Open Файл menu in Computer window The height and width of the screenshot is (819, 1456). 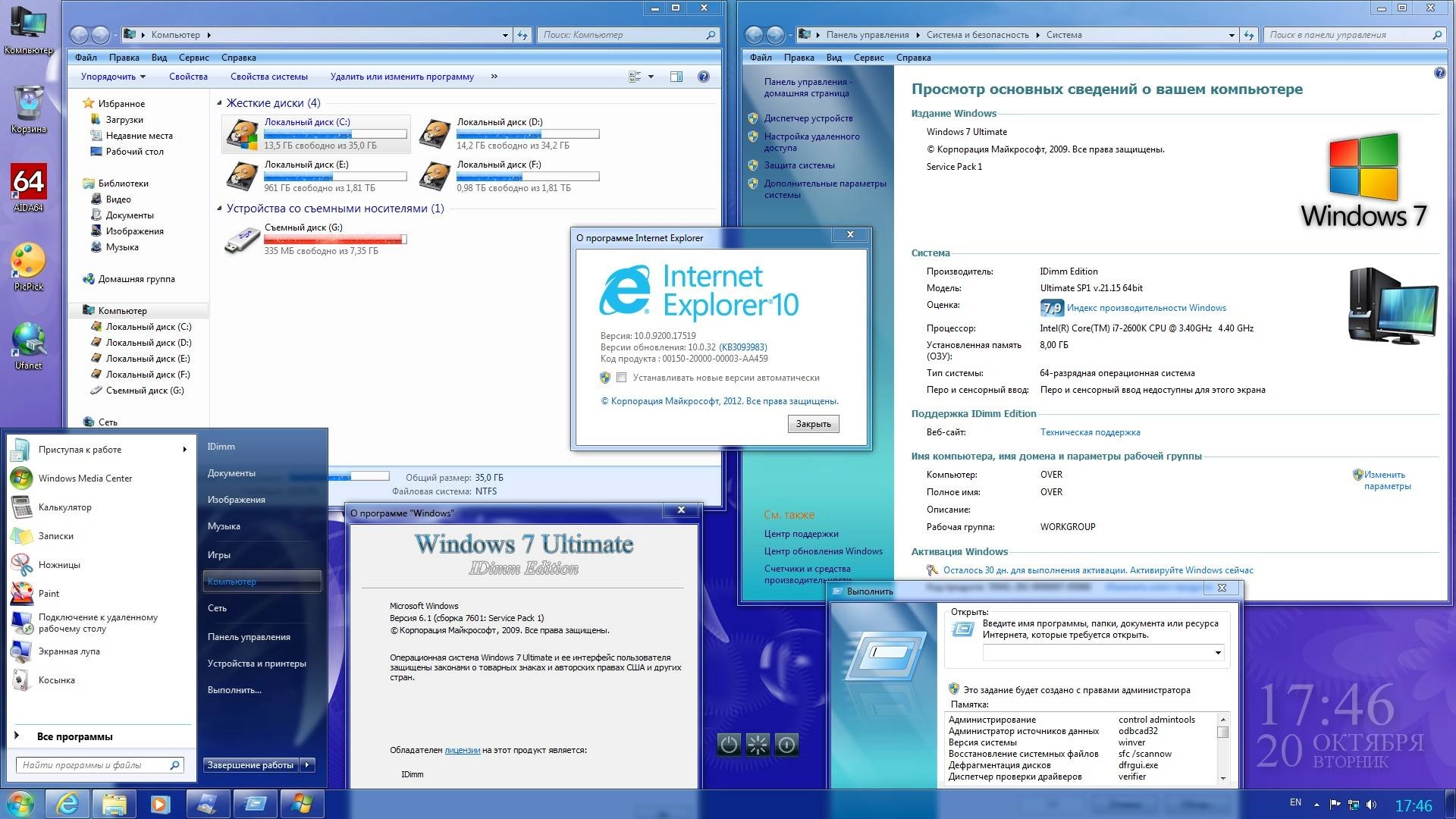[x=86, y=58]
